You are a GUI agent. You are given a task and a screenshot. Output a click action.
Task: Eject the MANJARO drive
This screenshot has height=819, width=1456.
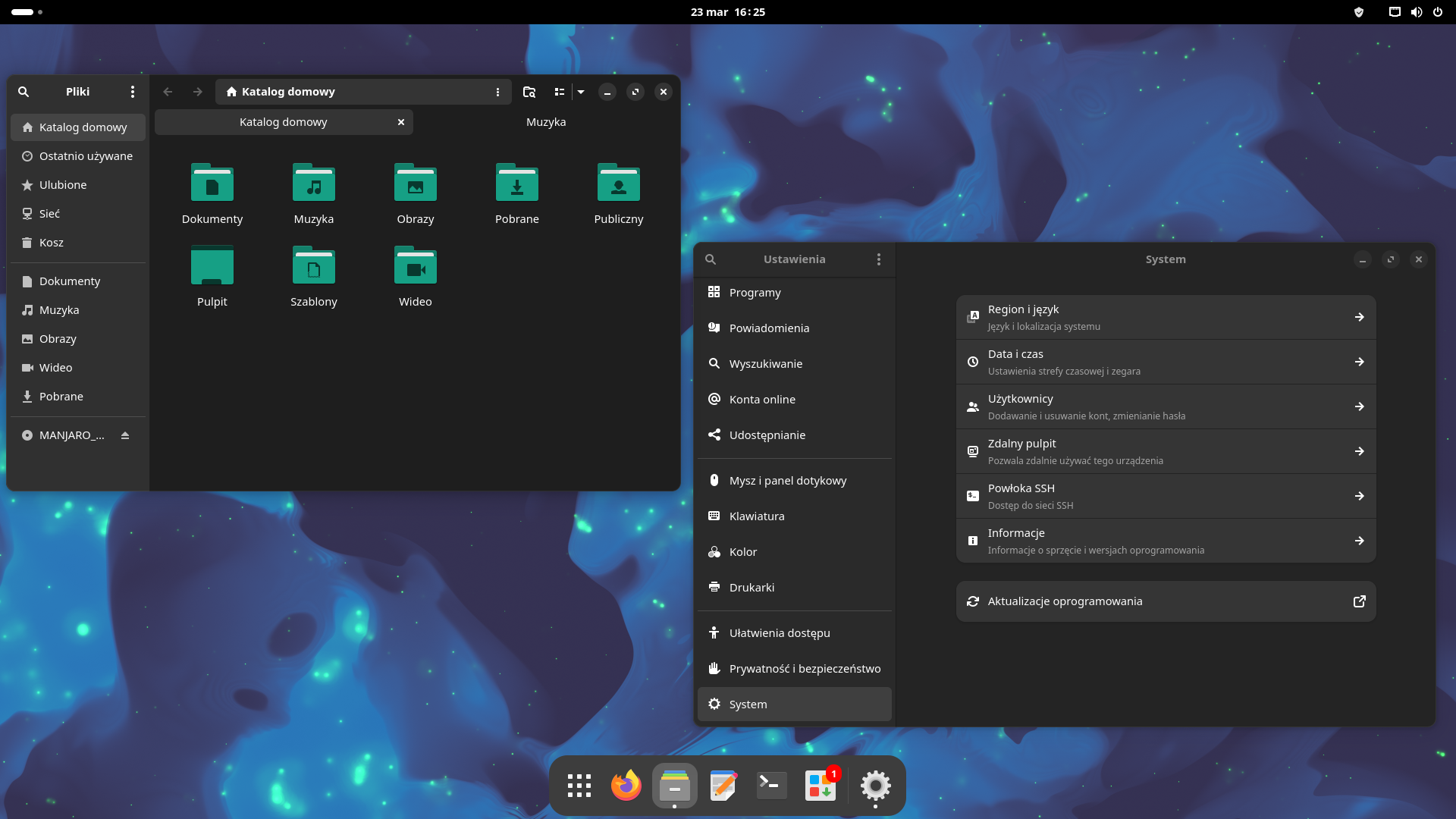[125, 435]
